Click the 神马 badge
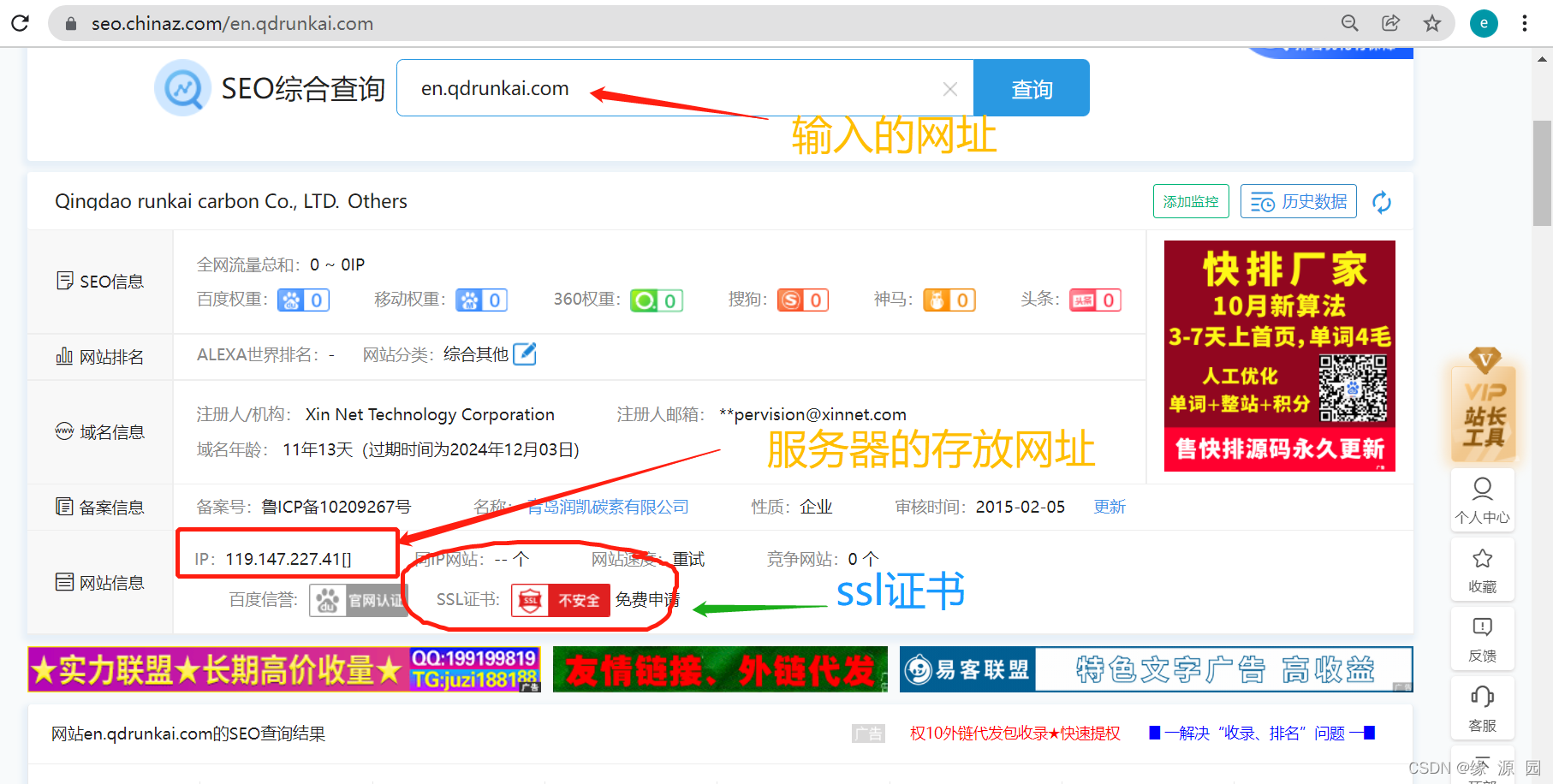 tap(949, 300)
